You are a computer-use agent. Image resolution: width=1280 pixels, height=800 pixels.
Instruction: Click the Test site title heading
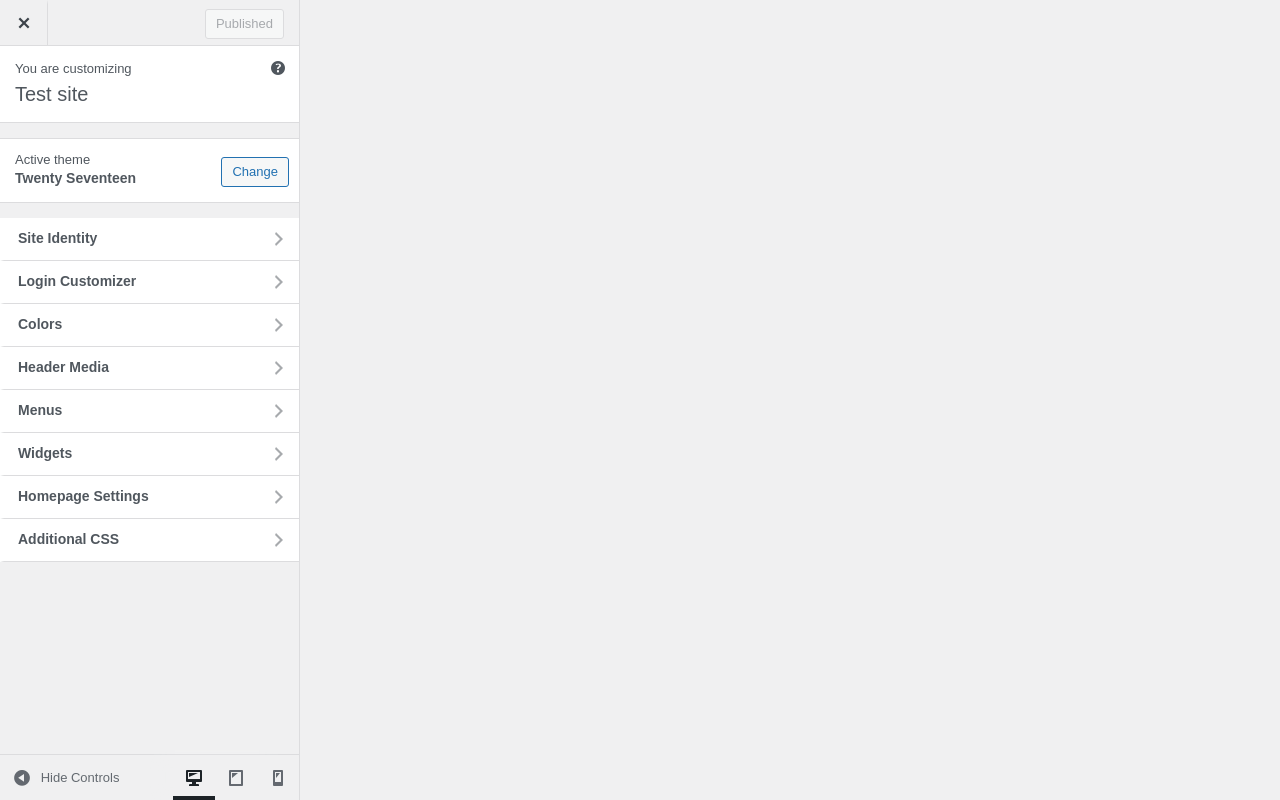coord(52,94)
